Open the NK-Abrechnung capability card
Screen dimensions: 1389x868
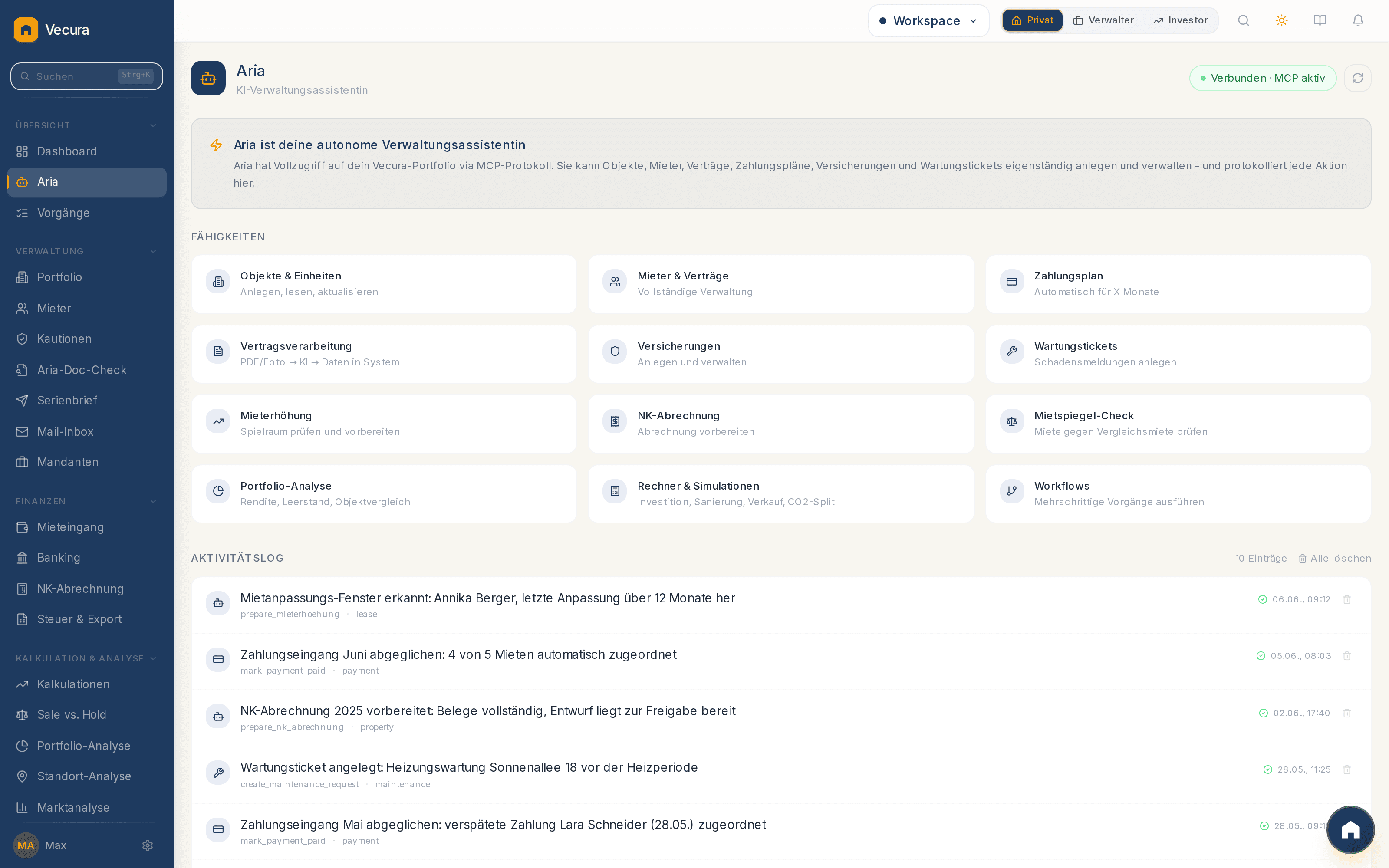(780, 424)
